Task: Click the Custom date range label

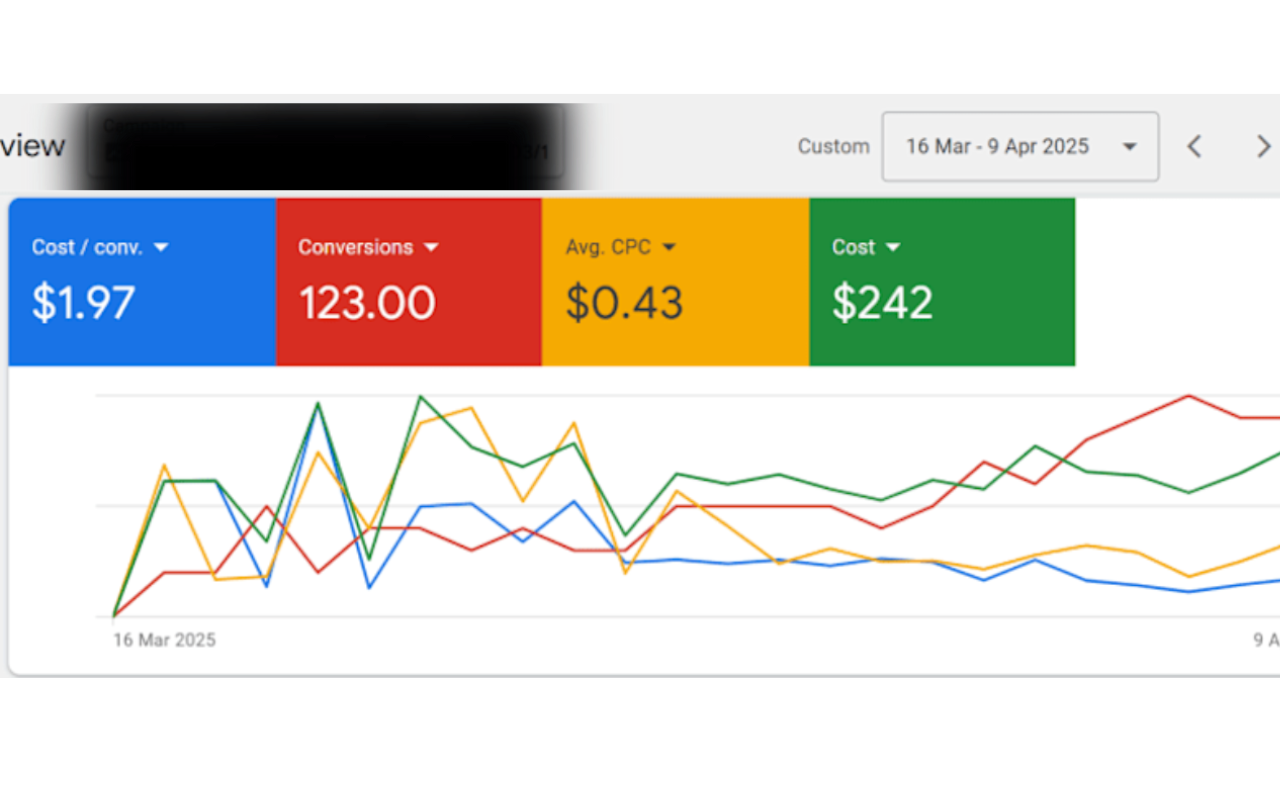Action: point(833,147)
